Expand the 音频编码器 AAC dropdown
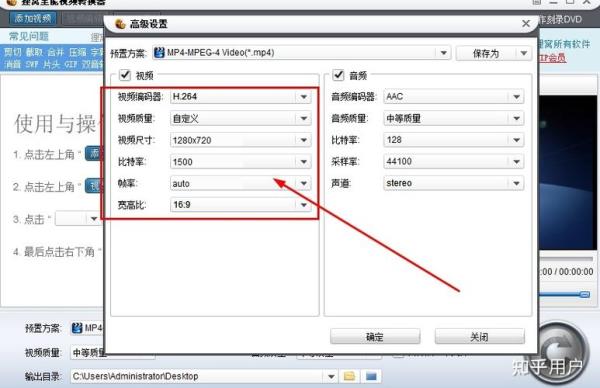Screen dimensions: 600x388 point(453,96)
